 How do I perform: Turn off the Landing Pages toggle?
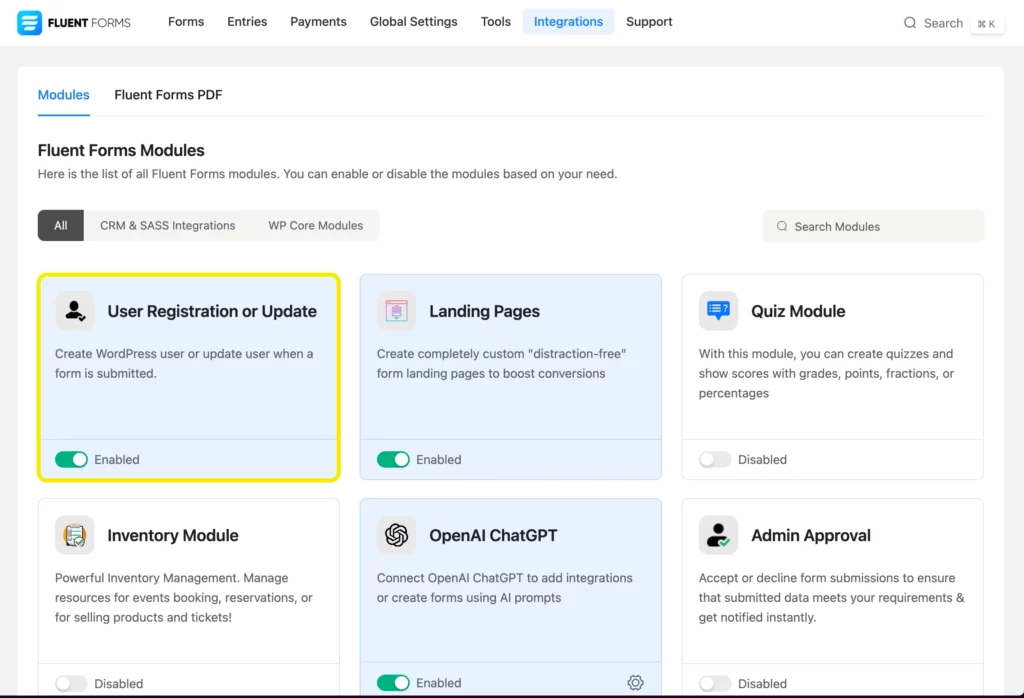tap(393, 460)
